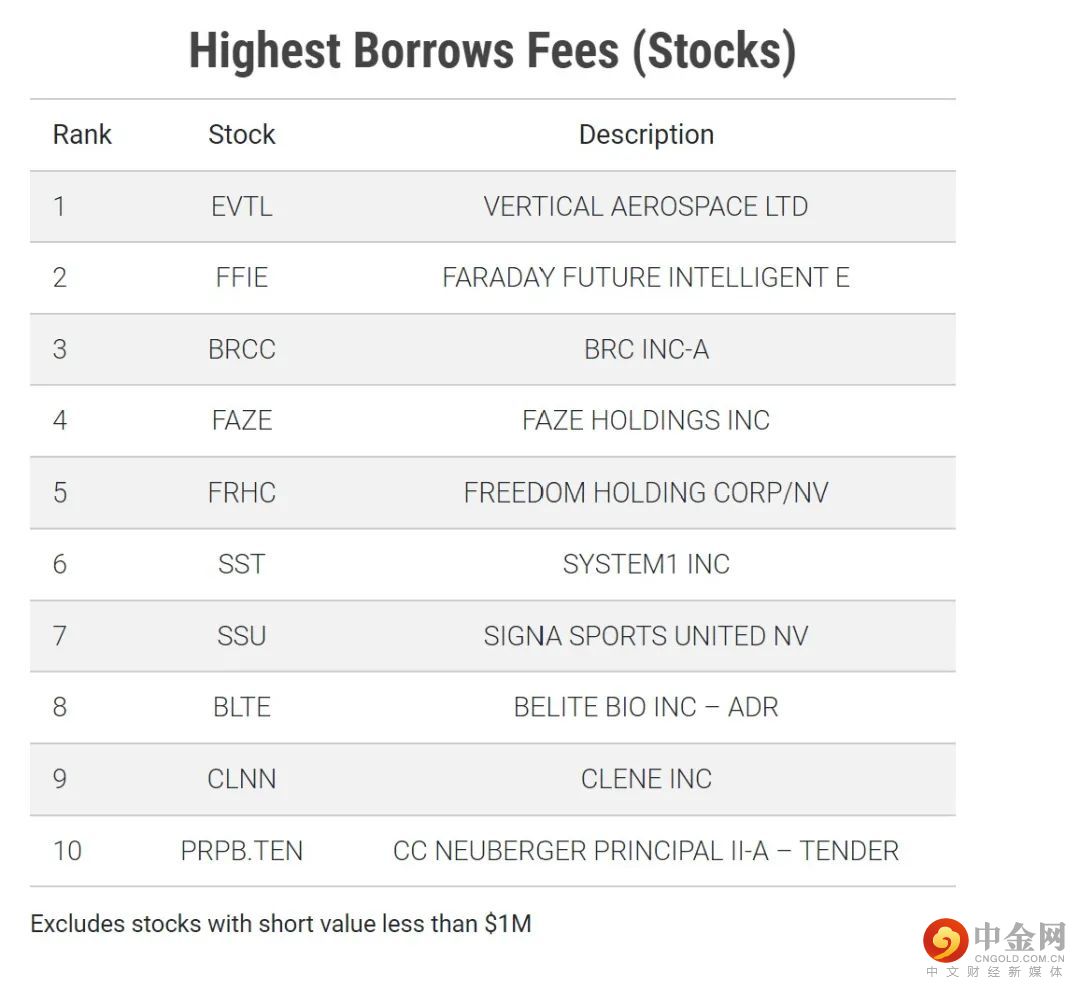The height and width of the screenshot is (990, 1080).
Task: Click the Highest Borrows Fees title
Action: [492, 50]
